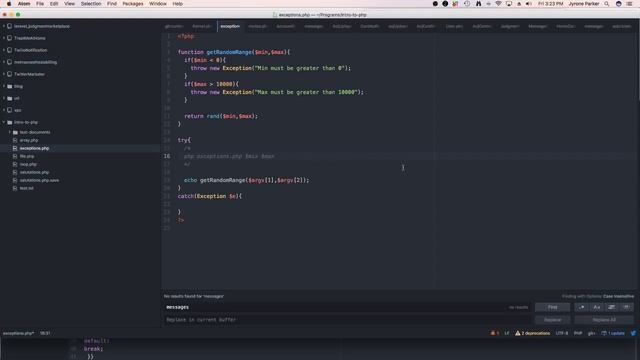
Task: Open the 2 deprecations warning
Action: pyautogui.click(x=533, y=333)
